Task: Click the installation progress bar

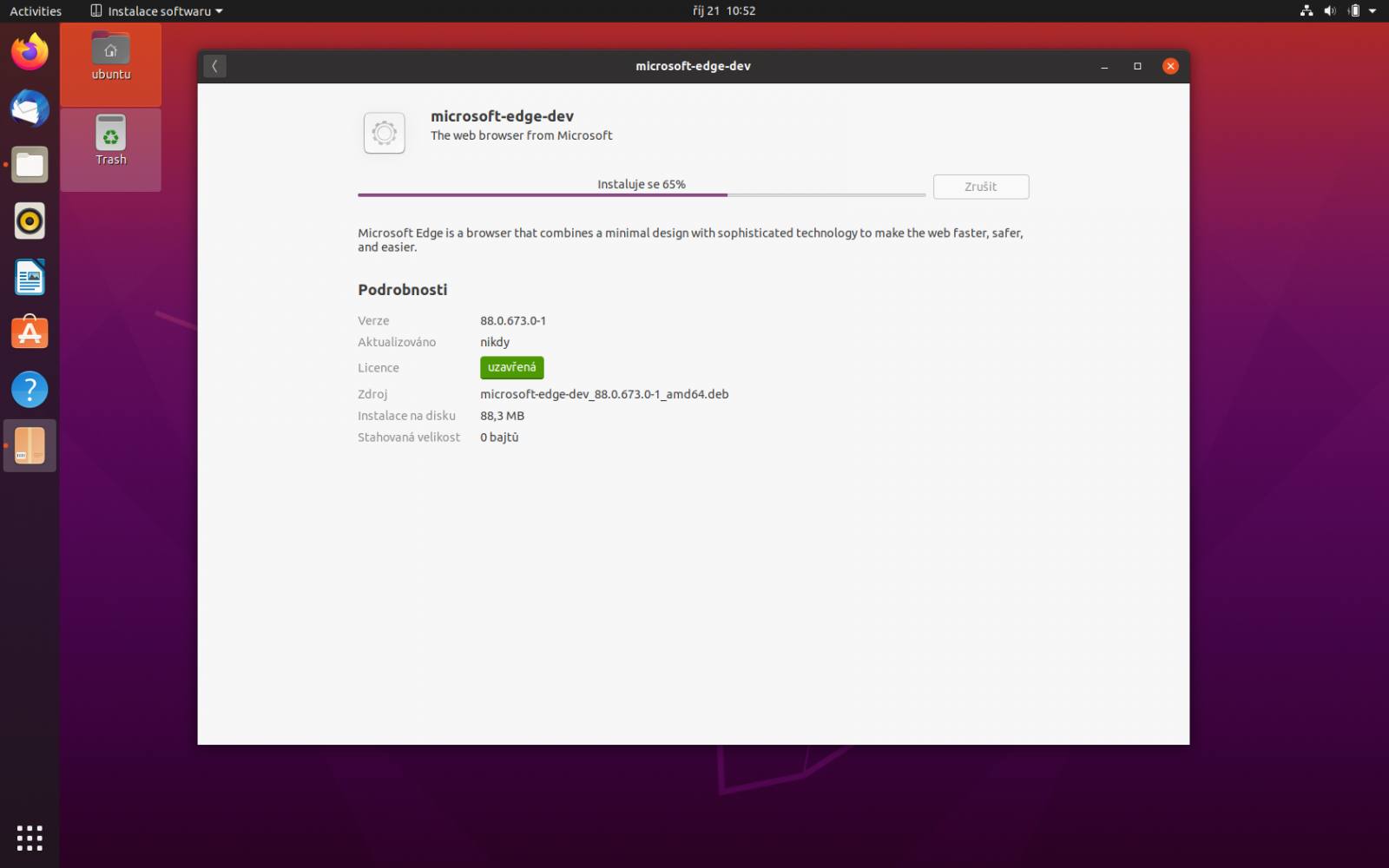Action: [641, 194]
